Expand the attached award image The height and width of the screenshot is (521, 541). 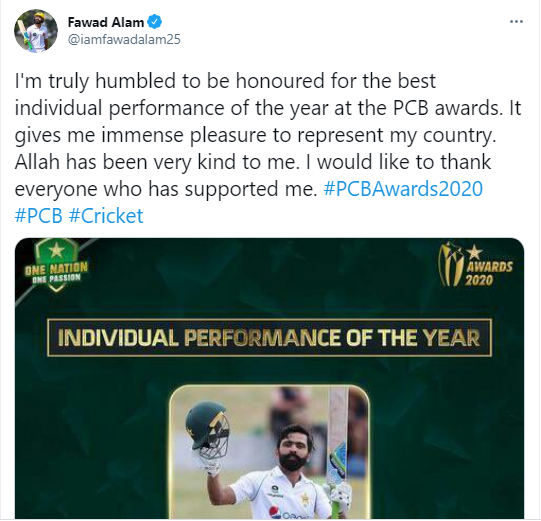click(x=269, y=378)
